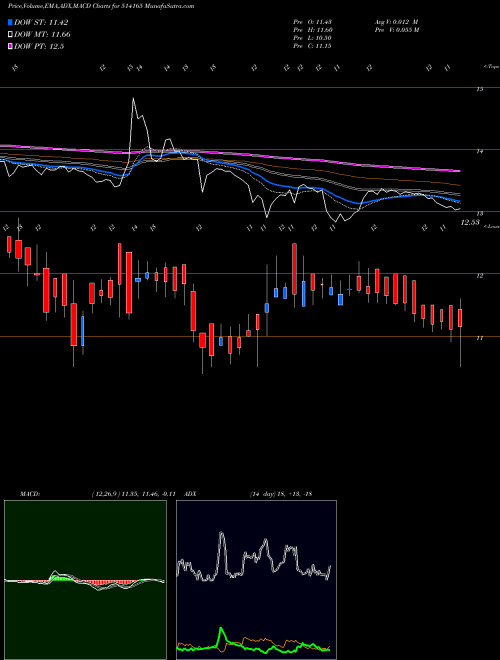
Task: Click the rightmost red candlestick
Action: (x=460, y=318)
